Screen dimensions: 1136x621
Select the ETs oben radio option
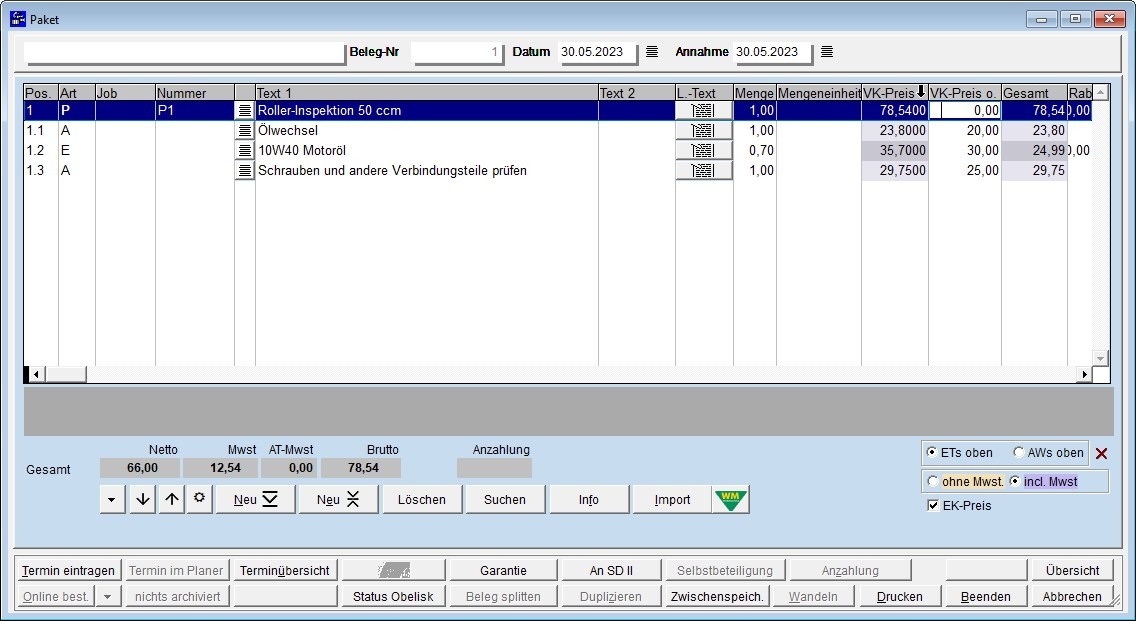tap(932, 452)
